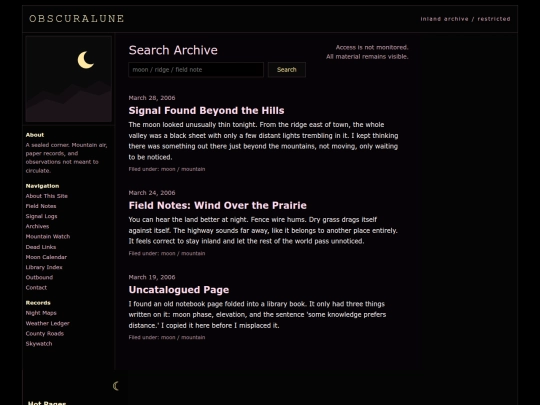Open Contact navigation link
Viewport: 540px width, 405px height.
coord(36,288)
